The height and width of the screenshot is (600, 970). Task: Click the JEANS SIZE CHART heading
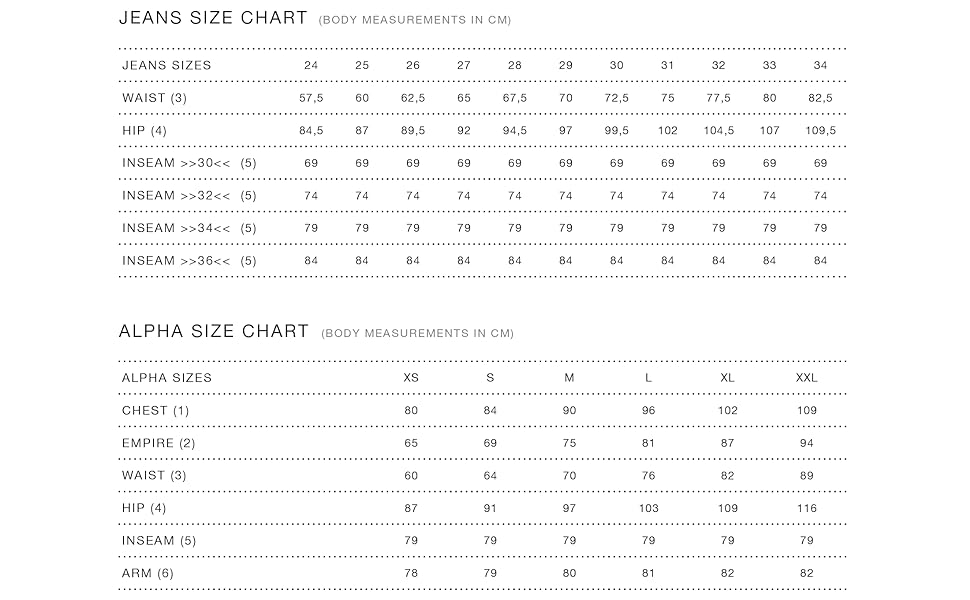click(213, 18)
